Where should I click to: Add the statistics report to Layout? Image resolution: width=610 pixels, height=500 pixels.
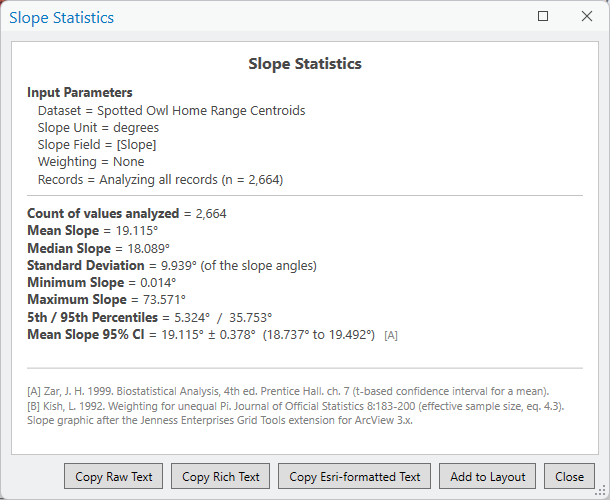487,476
